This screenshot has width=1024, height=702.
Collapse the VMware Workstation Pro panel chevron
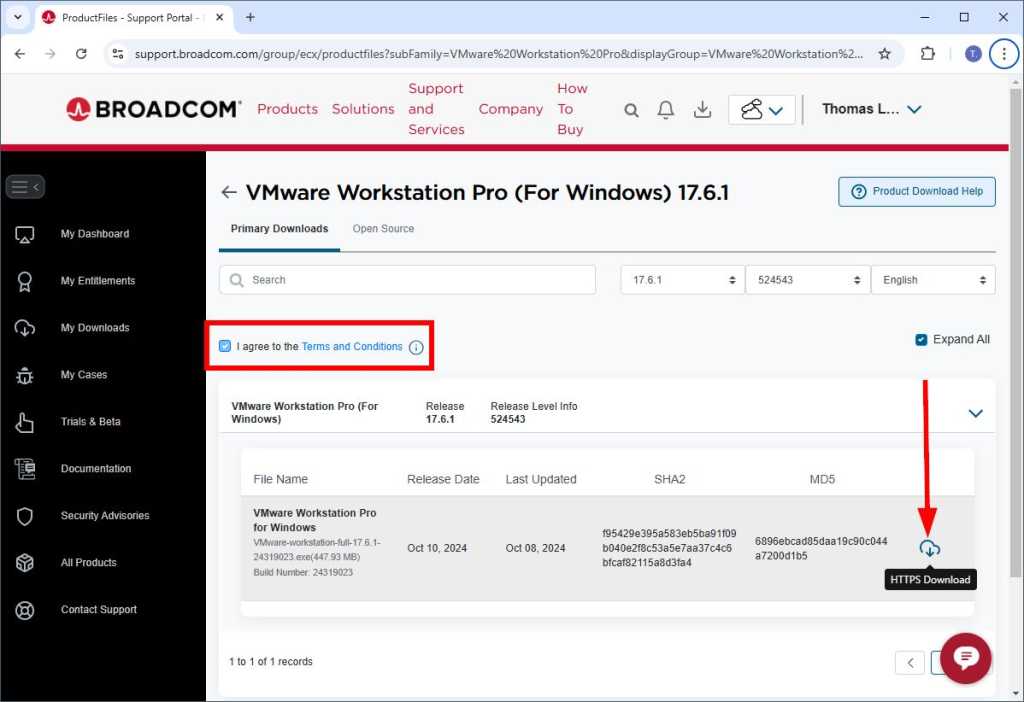[x=975, y=411]
